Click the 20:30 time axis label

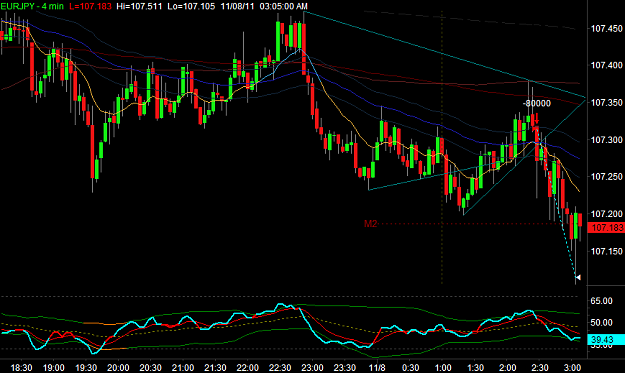[150, 367]
